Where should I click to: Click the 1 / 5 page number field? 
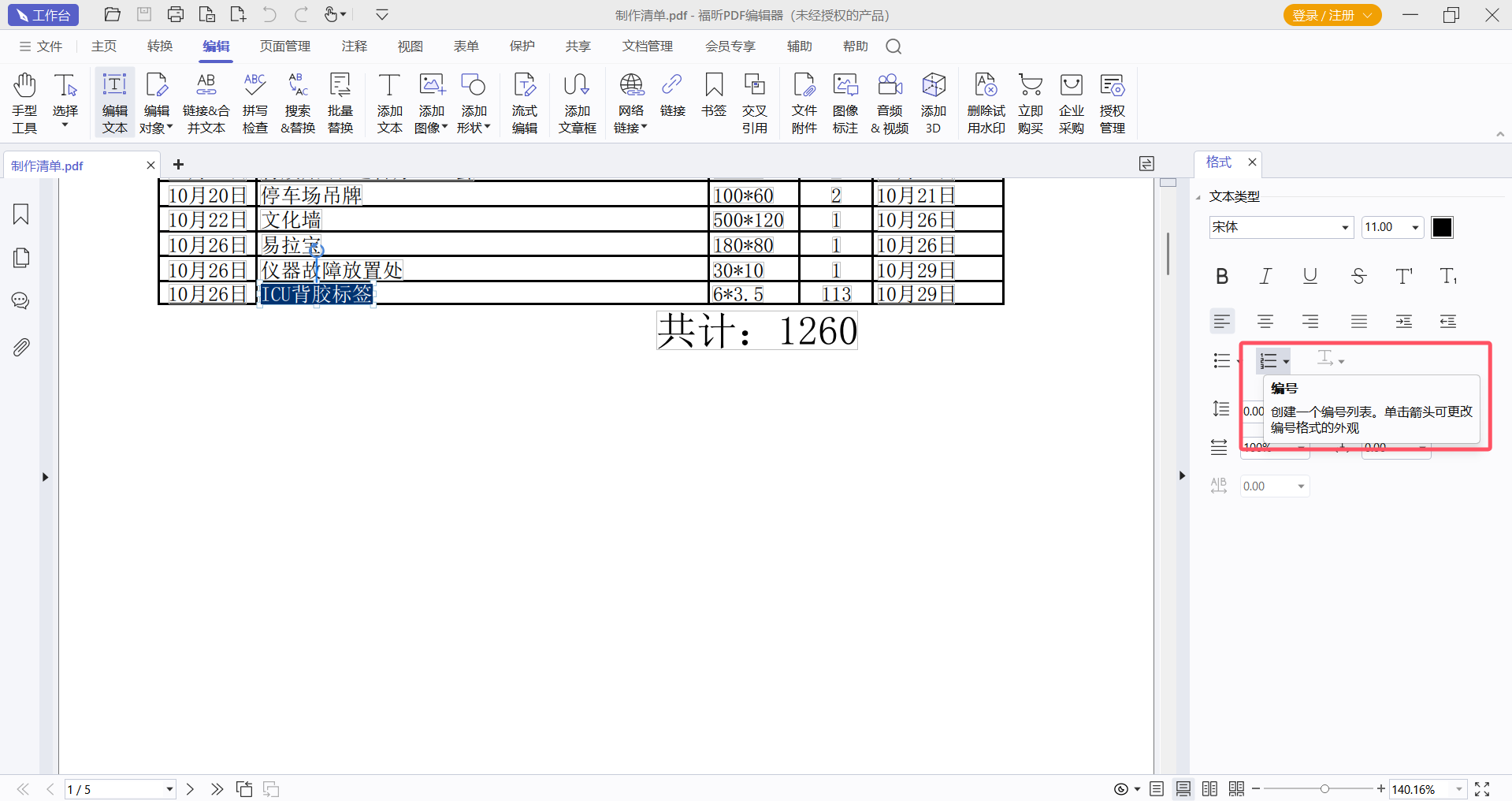(120, 789)
